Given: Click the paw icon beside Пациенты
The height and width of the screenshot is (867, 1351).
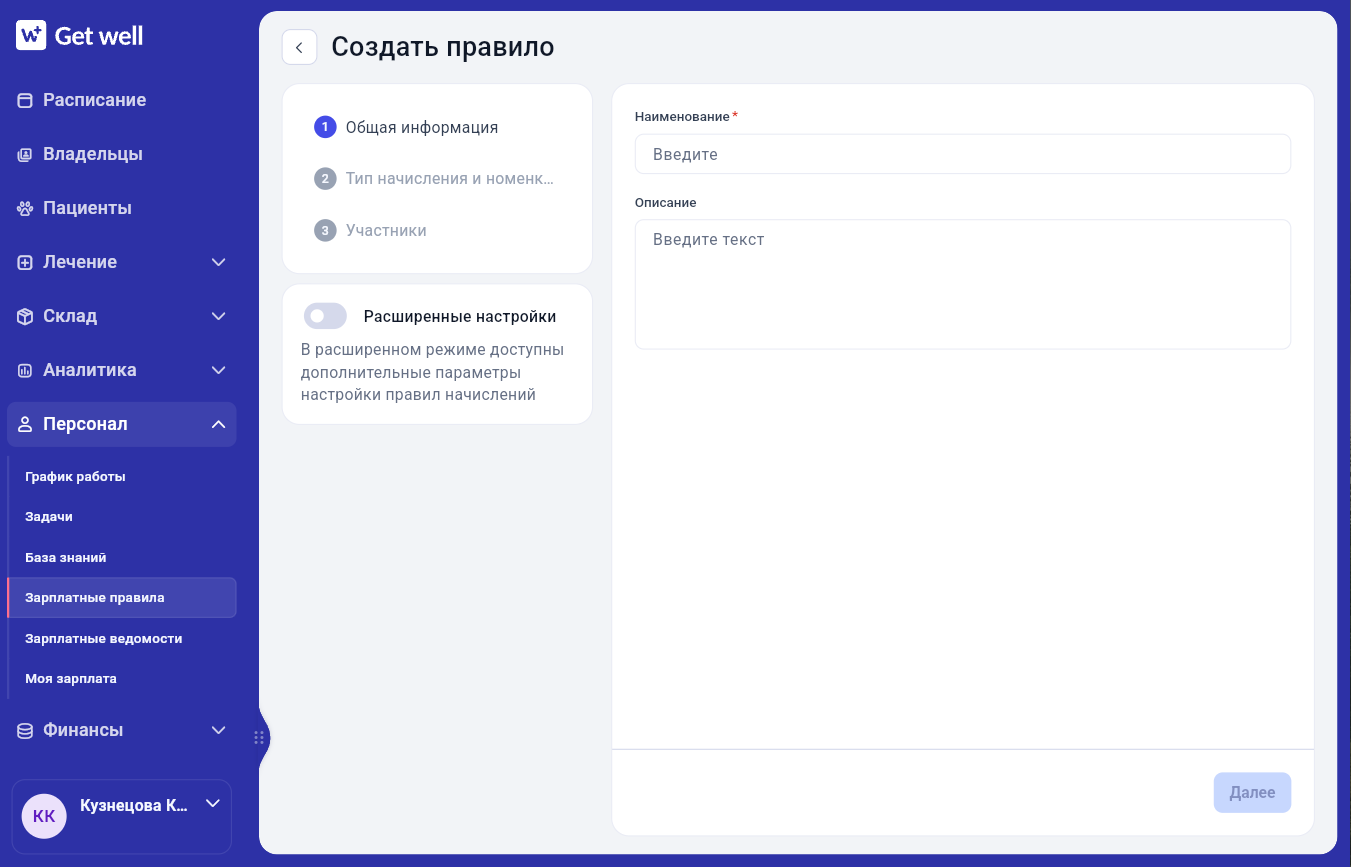Looking at the screenshot, I should (x=25, y=208).
